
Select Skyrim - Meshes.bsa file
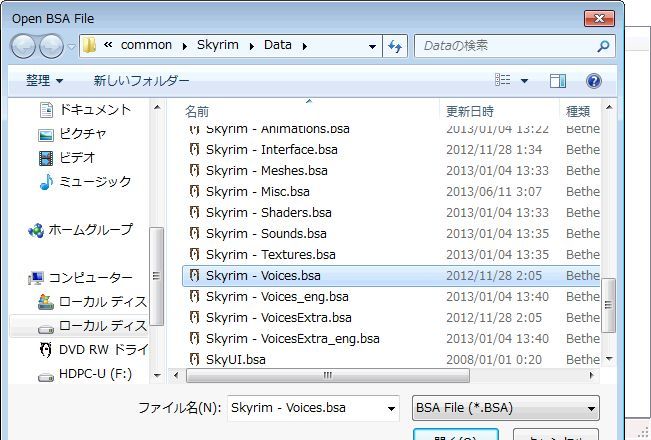tap(390, 171)
